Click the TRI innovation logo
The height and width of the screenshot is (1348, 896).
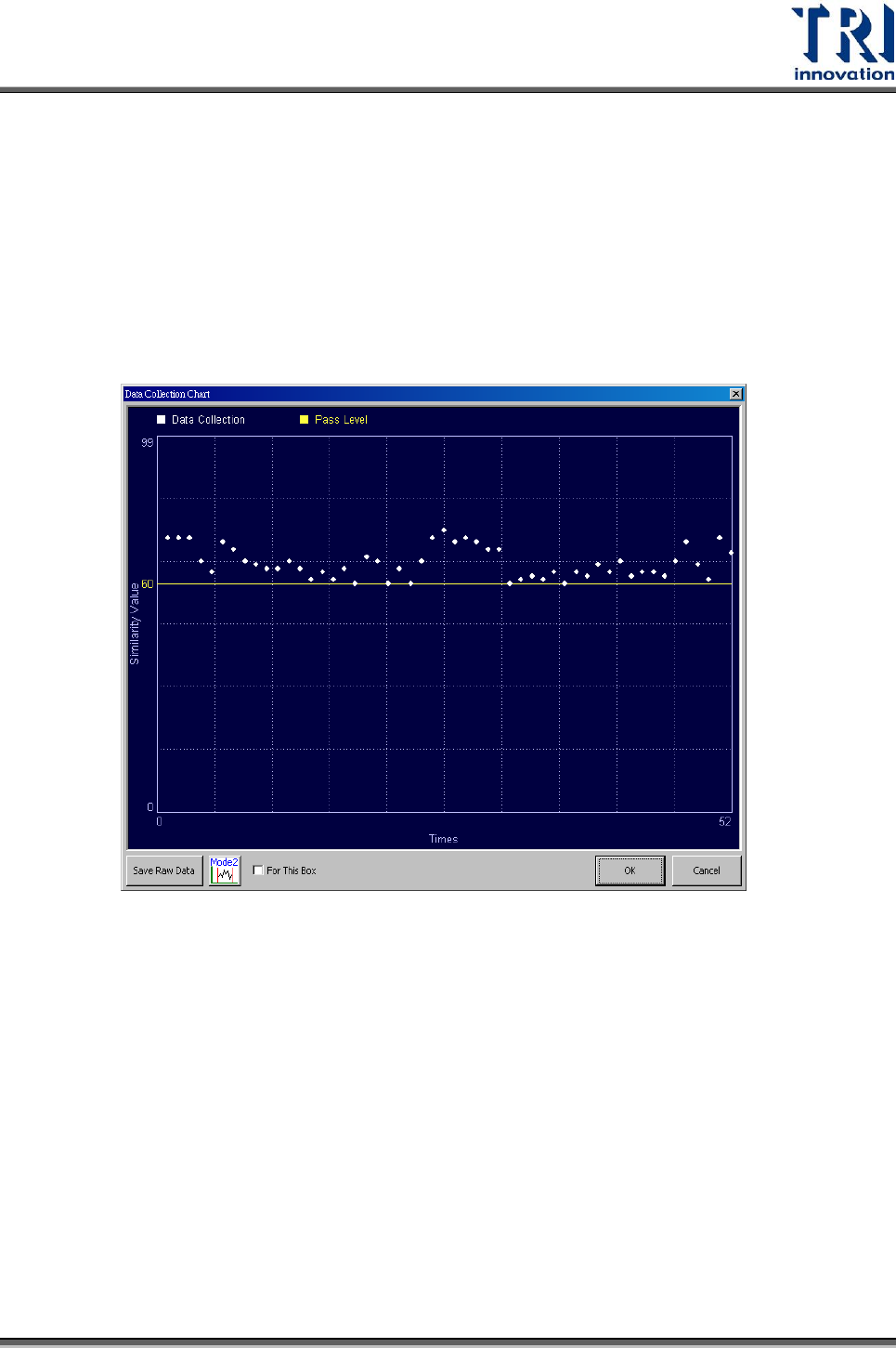(843, 43)
